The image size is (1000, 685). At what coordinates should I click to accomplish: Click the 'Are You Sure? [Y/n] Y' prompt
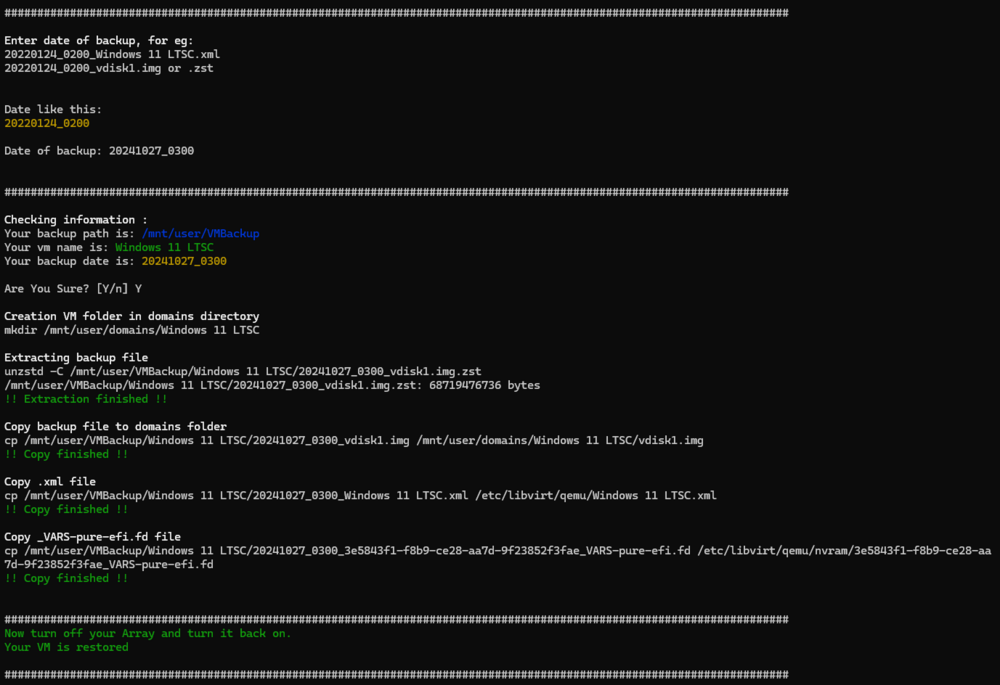[73, 288]
